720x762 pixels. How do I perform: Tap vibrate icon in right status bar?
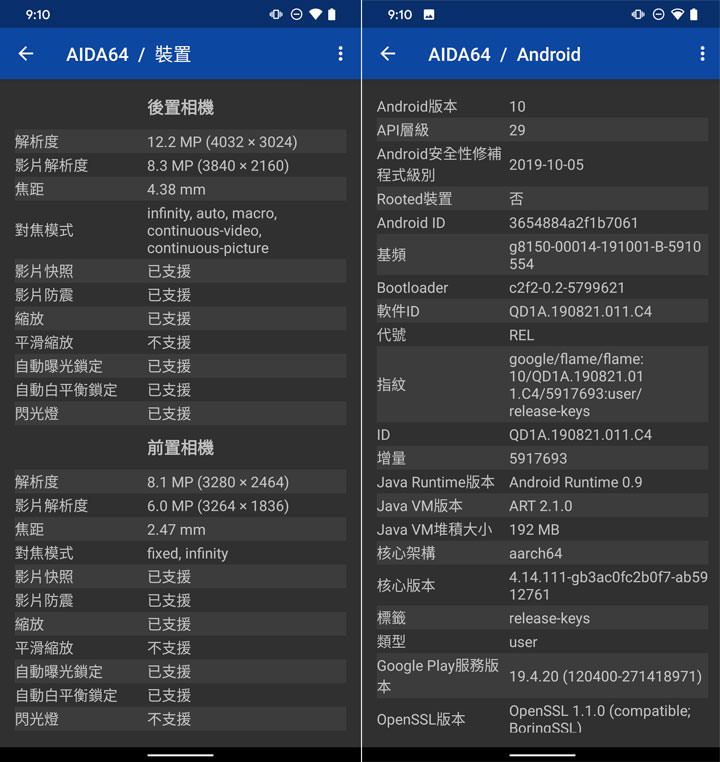click(x=638, y=15)
